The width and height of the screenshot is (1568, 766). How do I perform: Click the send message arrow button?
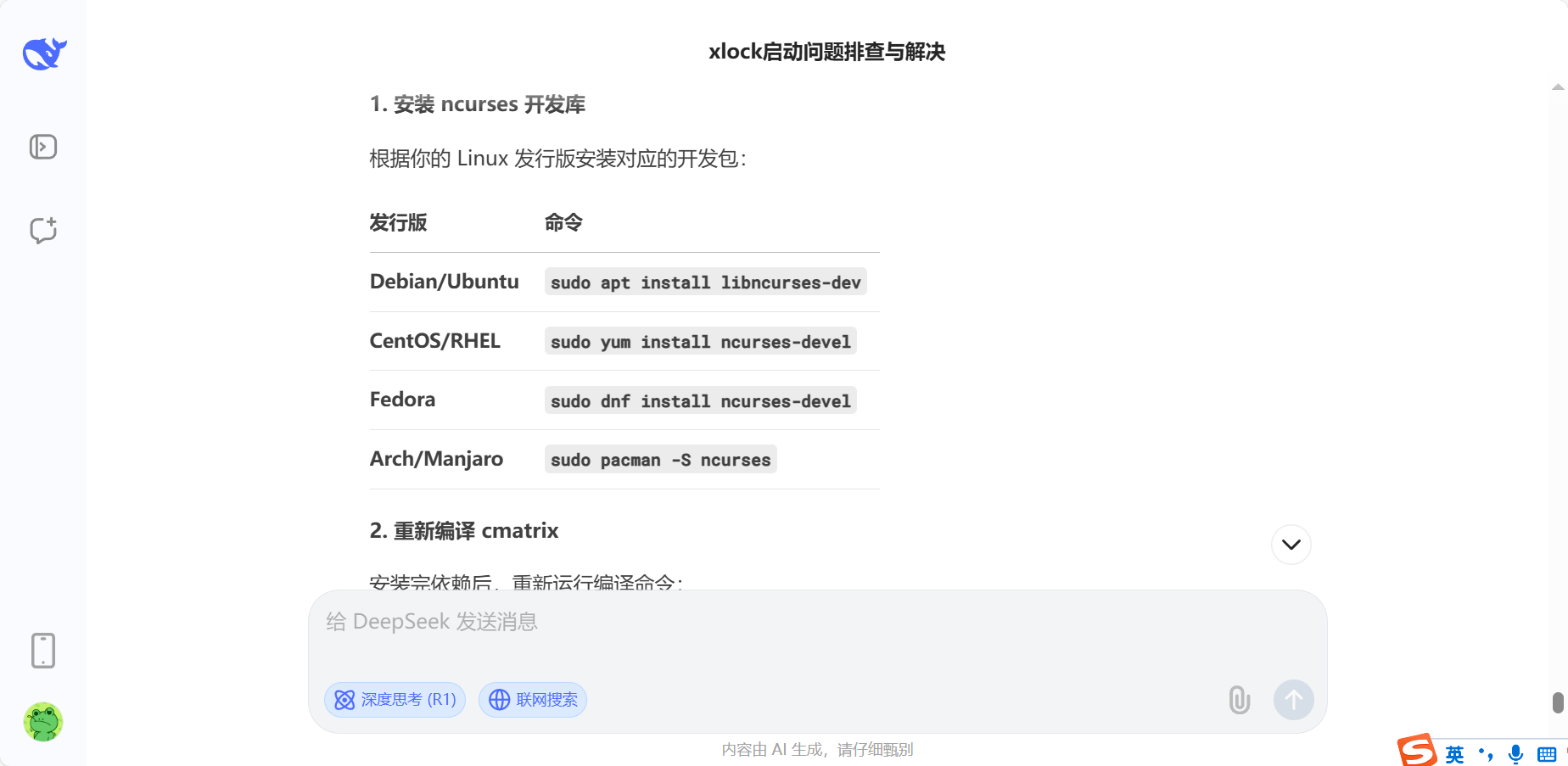click(x=1294, y=700)
